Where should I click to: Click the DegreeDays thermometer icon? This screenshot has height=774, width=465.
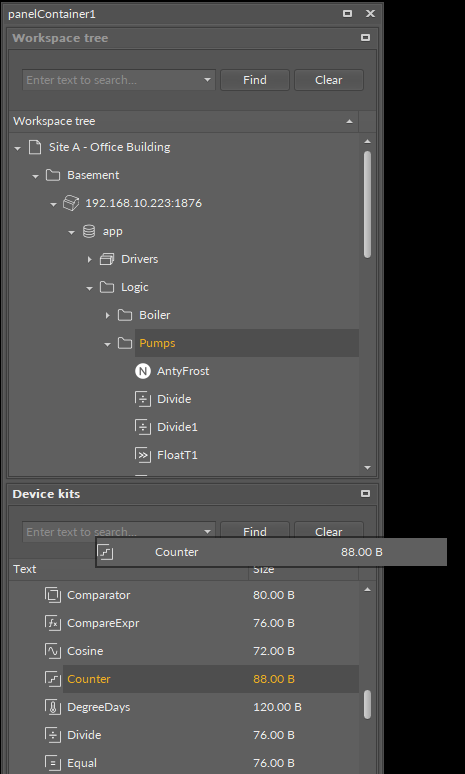[53, 707]
